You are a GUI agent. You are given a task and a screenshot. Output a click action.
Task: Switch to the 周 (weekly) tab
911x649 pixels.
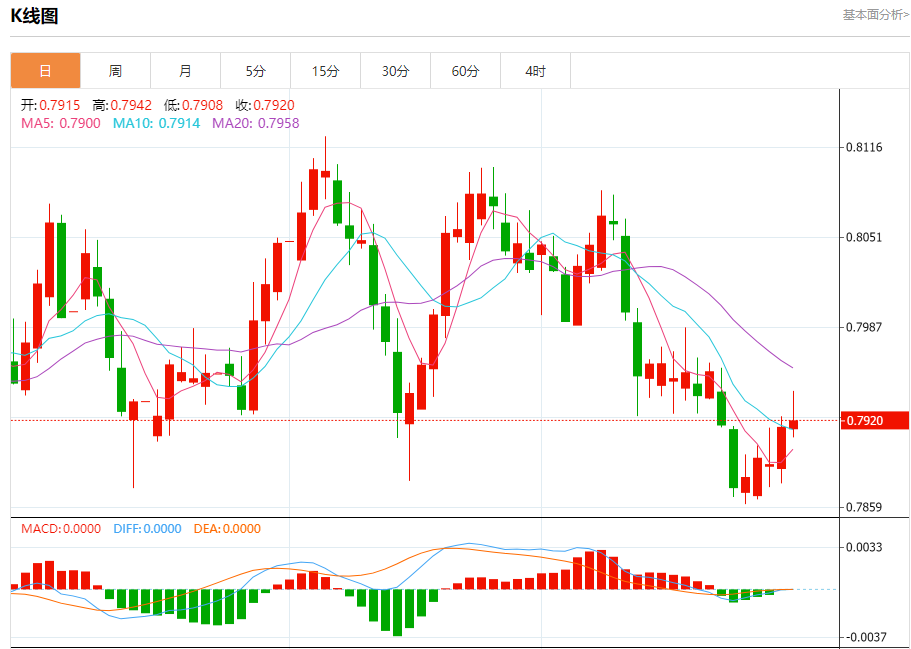[x=115, y=71]
